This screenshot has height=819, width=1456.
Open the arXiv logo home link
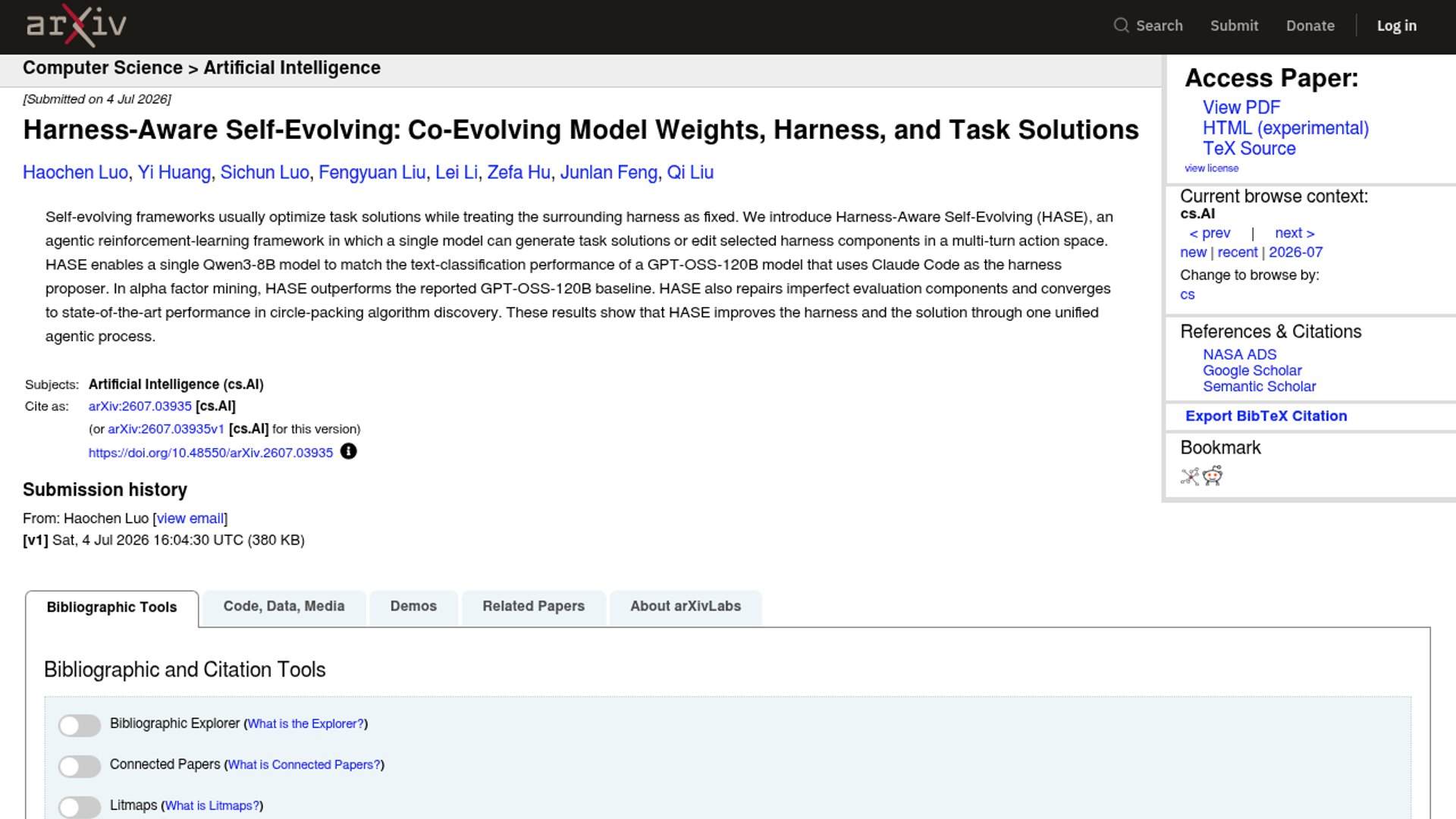(x=76, y=26)
